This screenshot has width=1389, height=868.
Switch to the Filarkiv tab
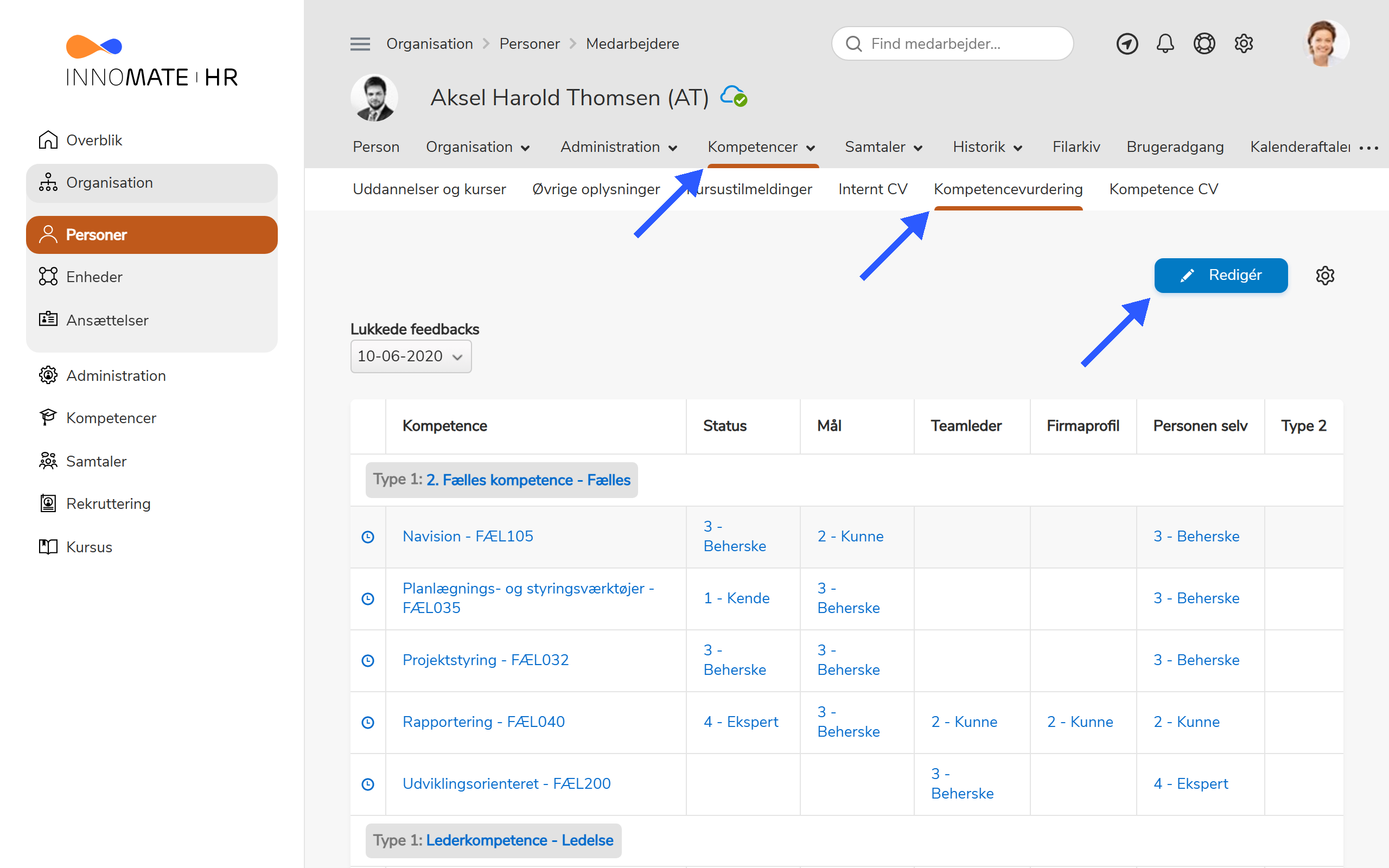tap(1076, 147)
